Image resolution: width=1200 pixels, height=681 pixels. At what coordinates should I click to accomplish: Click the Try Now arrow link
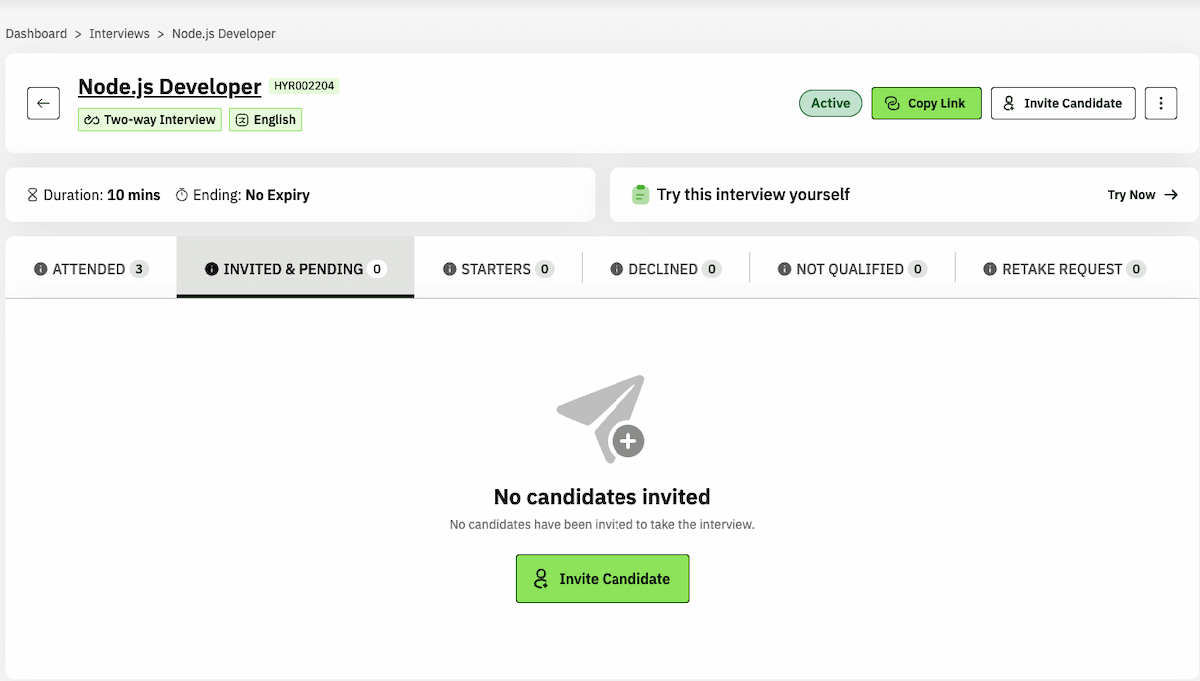coord(1142,195)
